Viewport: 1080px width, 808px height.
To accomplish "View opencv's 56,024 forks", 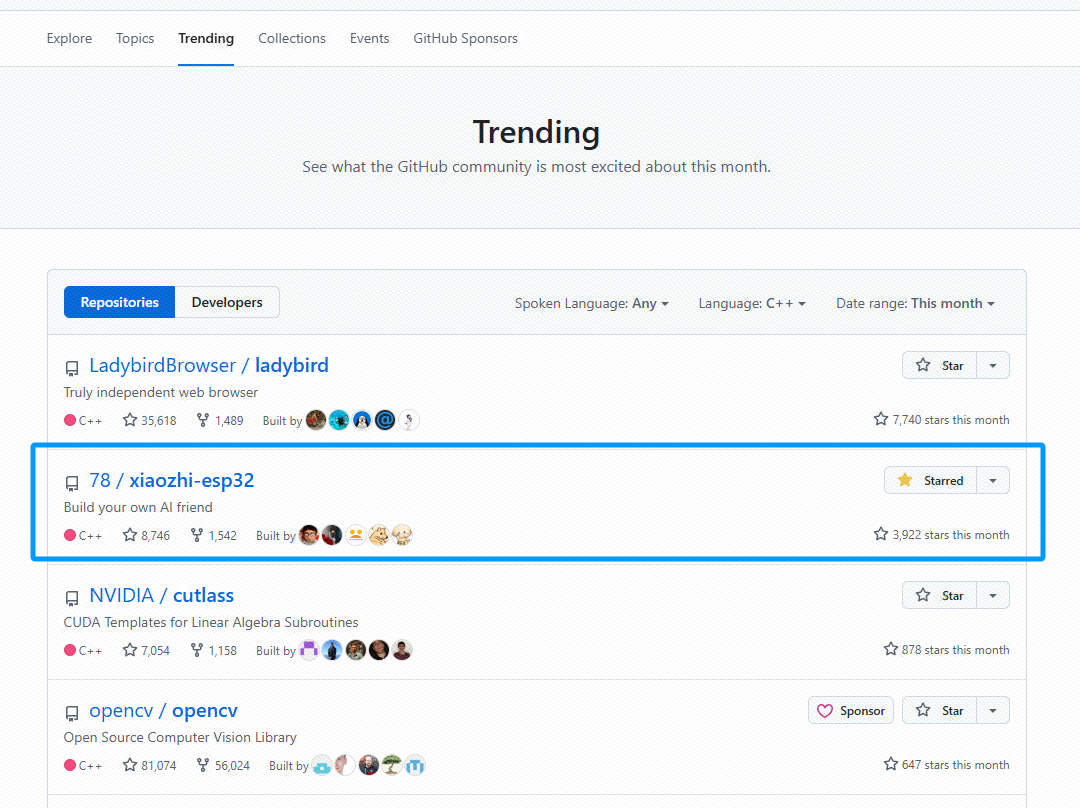I will click(x=223, y=765).
